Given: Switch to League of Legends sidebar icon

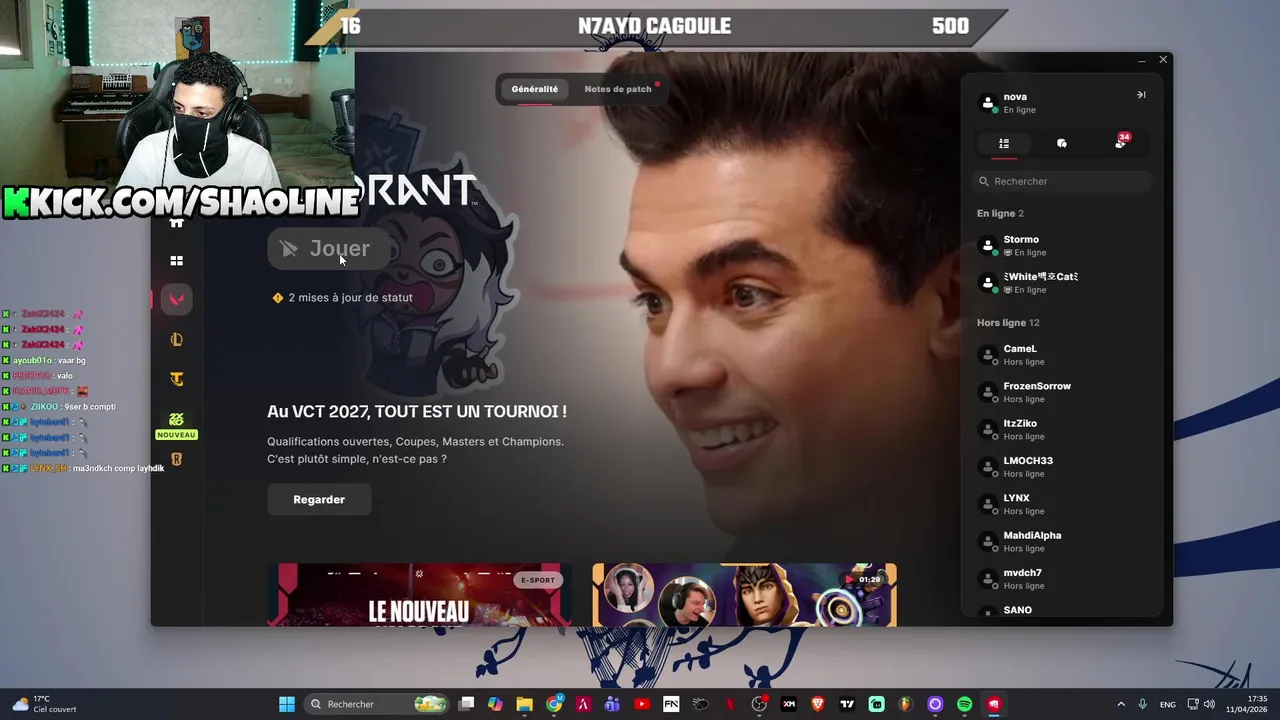Looking at the screenshot, I should pyautogui.click(x=176, y=339).
